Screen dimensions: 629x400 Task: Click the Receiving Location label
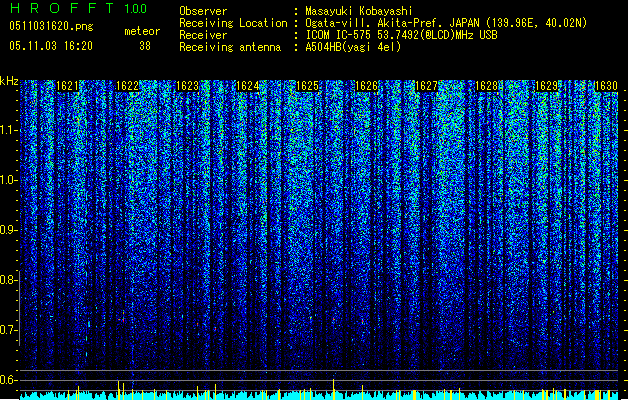[x=233, y=23]
